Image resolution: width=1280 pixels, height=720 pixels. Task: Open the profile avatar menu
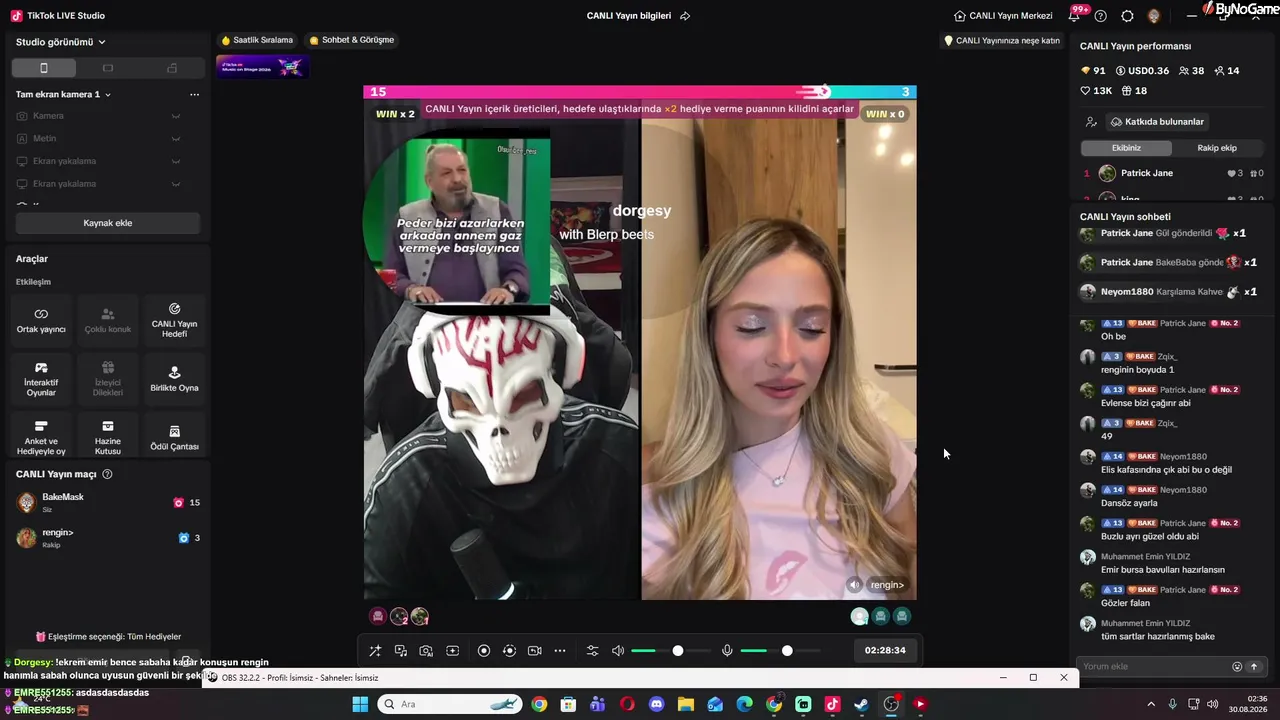click(1154, 16)
